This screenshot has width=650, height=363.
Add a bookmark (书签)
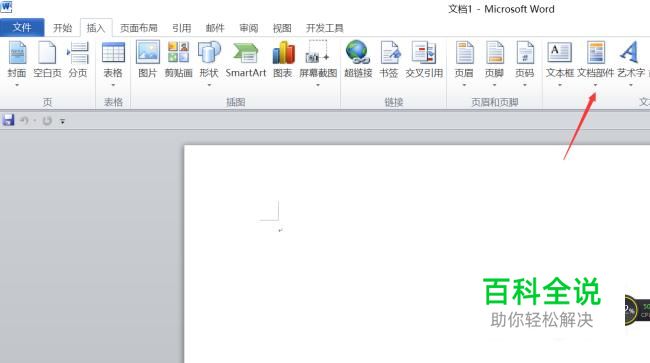[389, 60]
